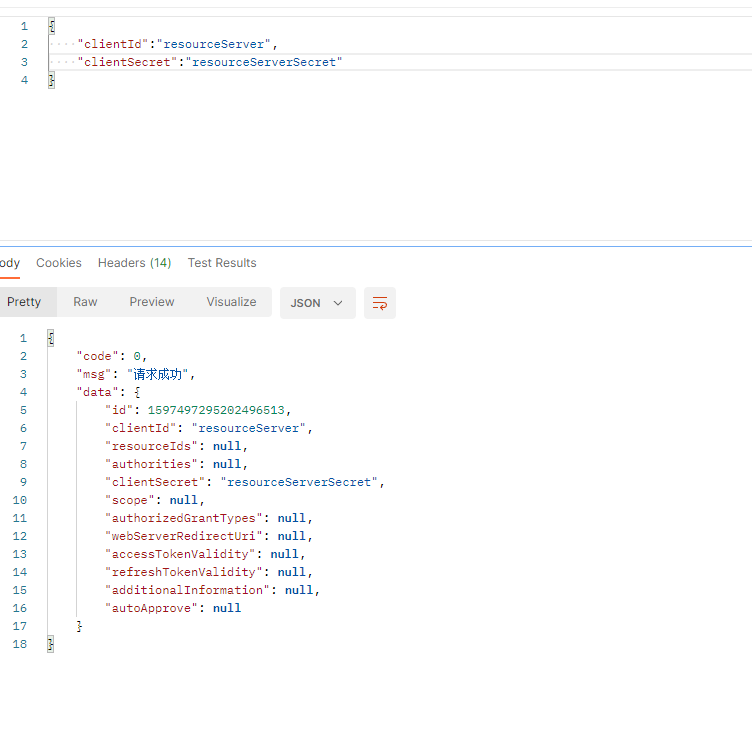The image size is (752, 742).
Task: Switch to the Preview view mode
Action: tap(152, 302)
